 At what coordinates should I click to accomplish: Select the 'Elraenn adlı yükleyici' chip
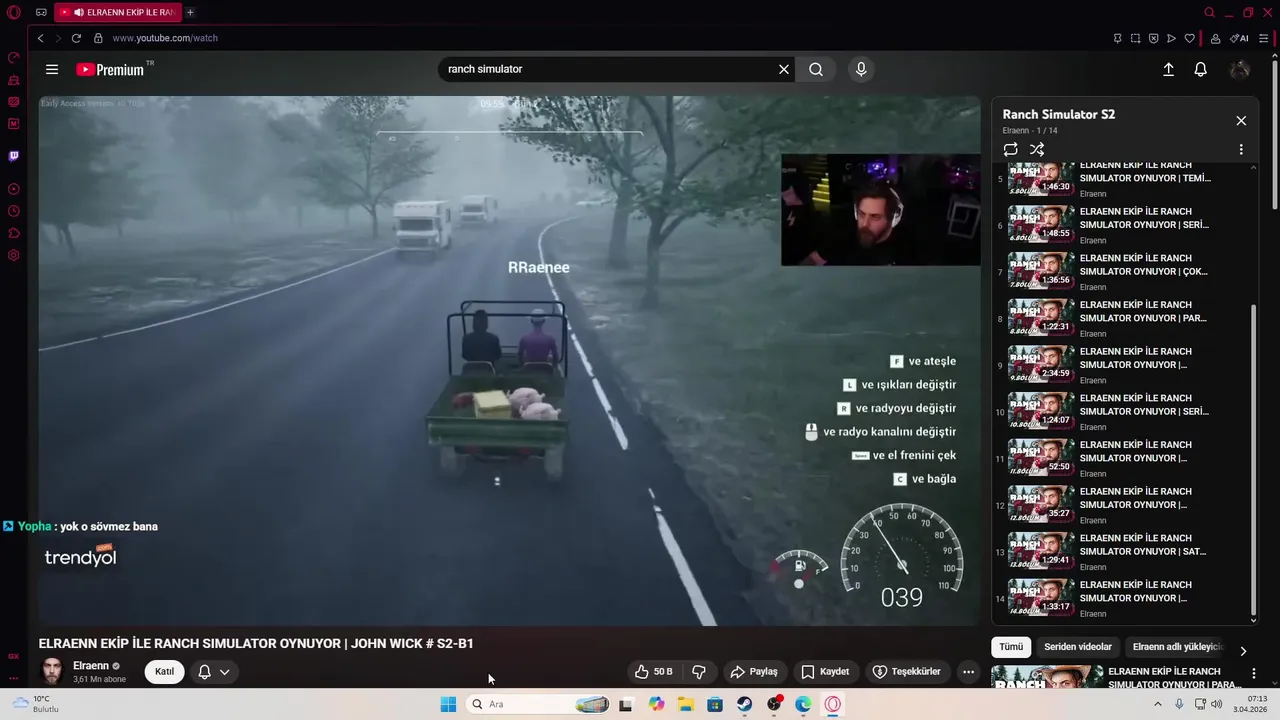pos(1178,647)
